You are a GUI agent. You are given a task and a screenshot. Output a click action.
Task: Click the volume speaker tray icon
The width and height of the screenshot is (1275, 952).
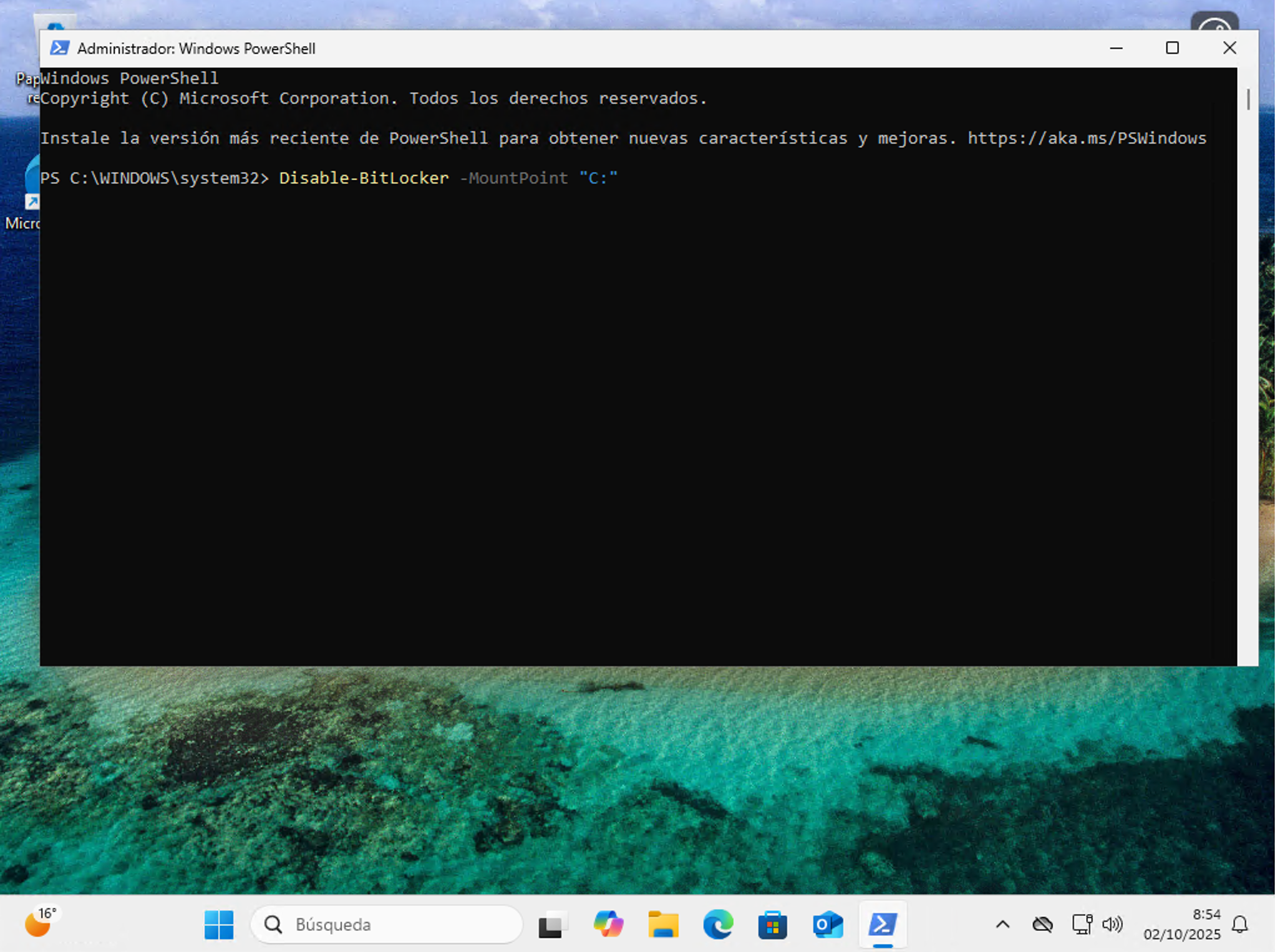pos(1112,924)
